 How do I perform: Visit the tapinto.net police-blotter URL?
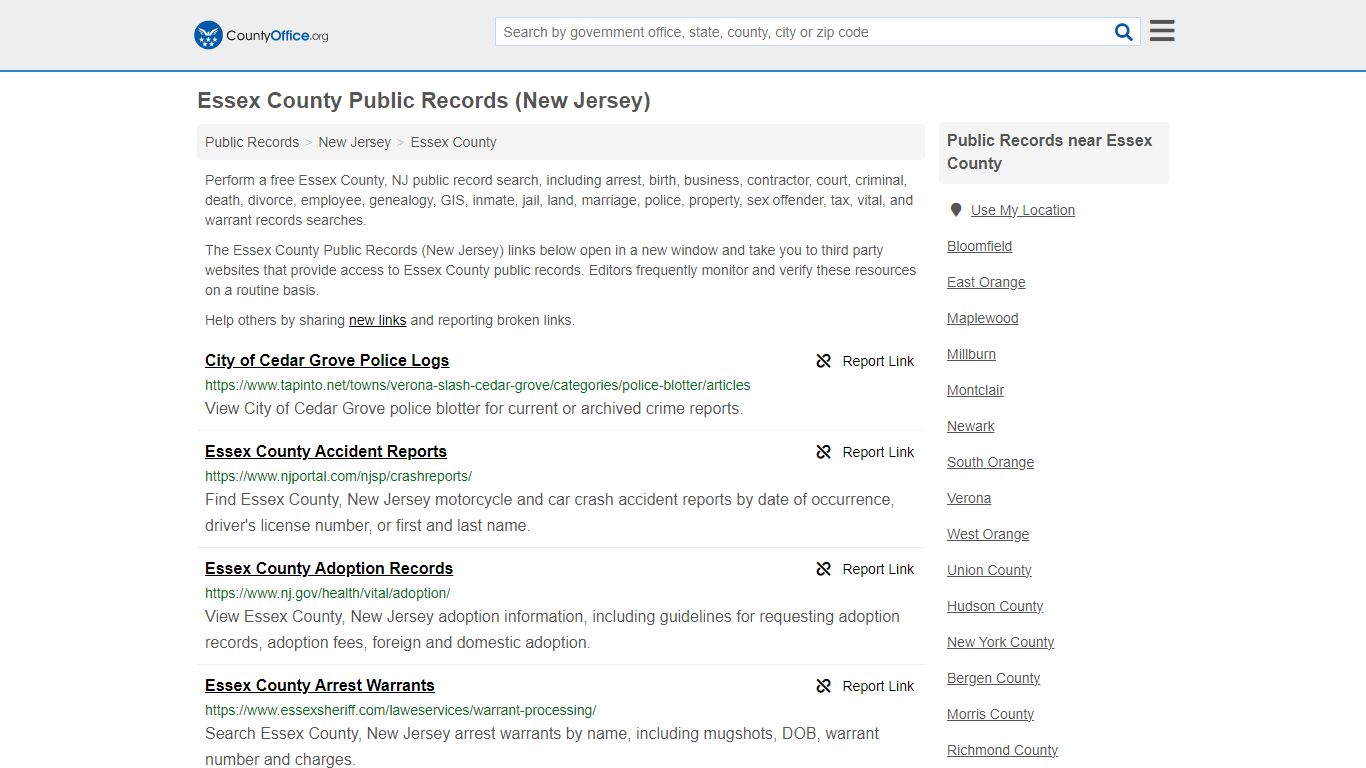coord(478,385)
